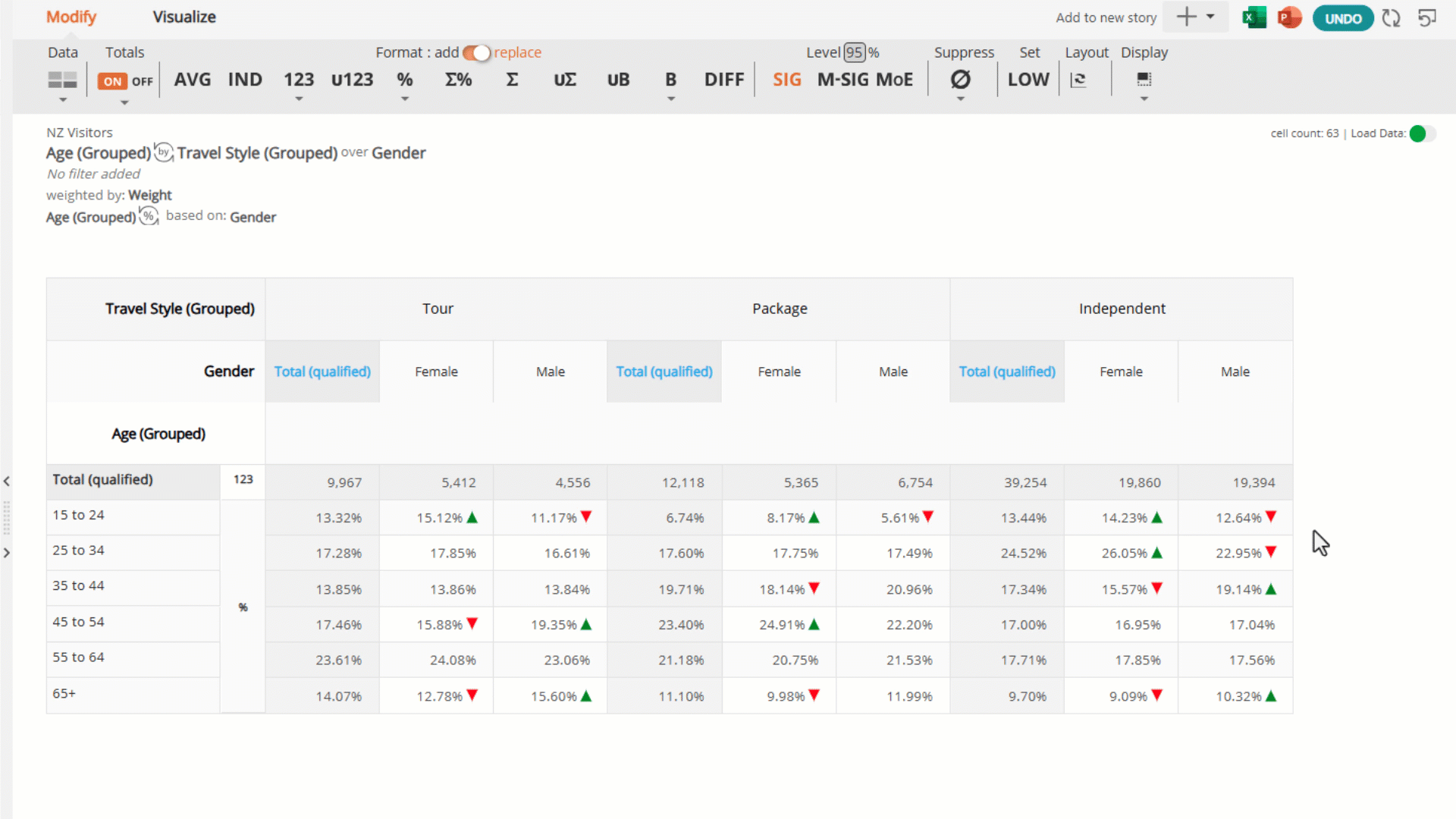Switch to the Visualize tab
The height and width of the screenshot is (819, 1456).
(x=184, y=17)
